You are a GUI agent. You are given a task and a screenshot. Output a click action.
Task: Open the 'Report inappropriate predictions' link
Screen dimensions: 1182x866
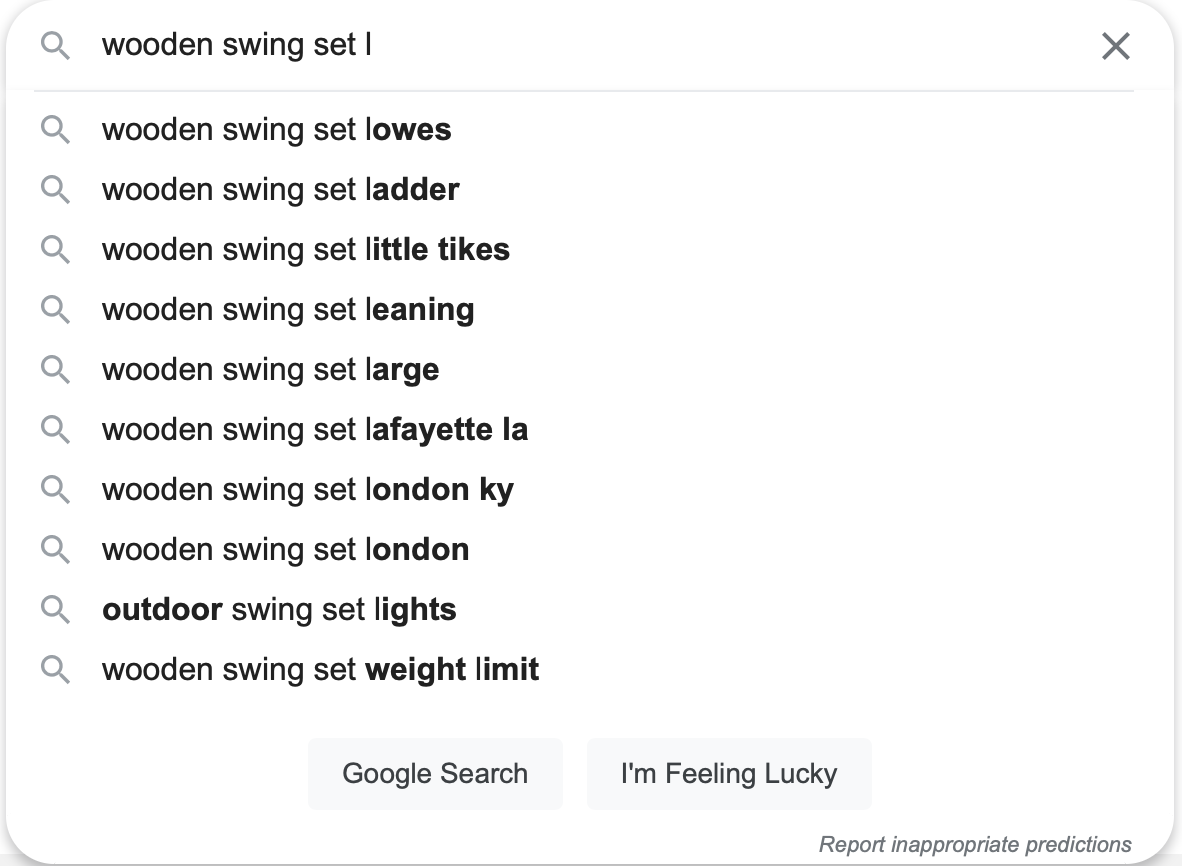coord(975,844)
